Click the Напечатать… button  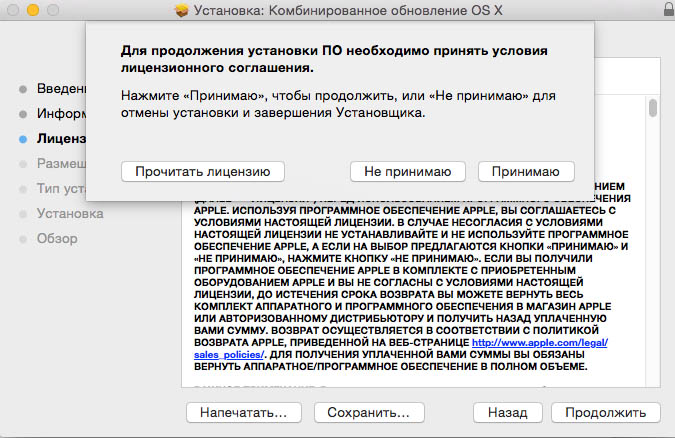[x=244, y=413]
